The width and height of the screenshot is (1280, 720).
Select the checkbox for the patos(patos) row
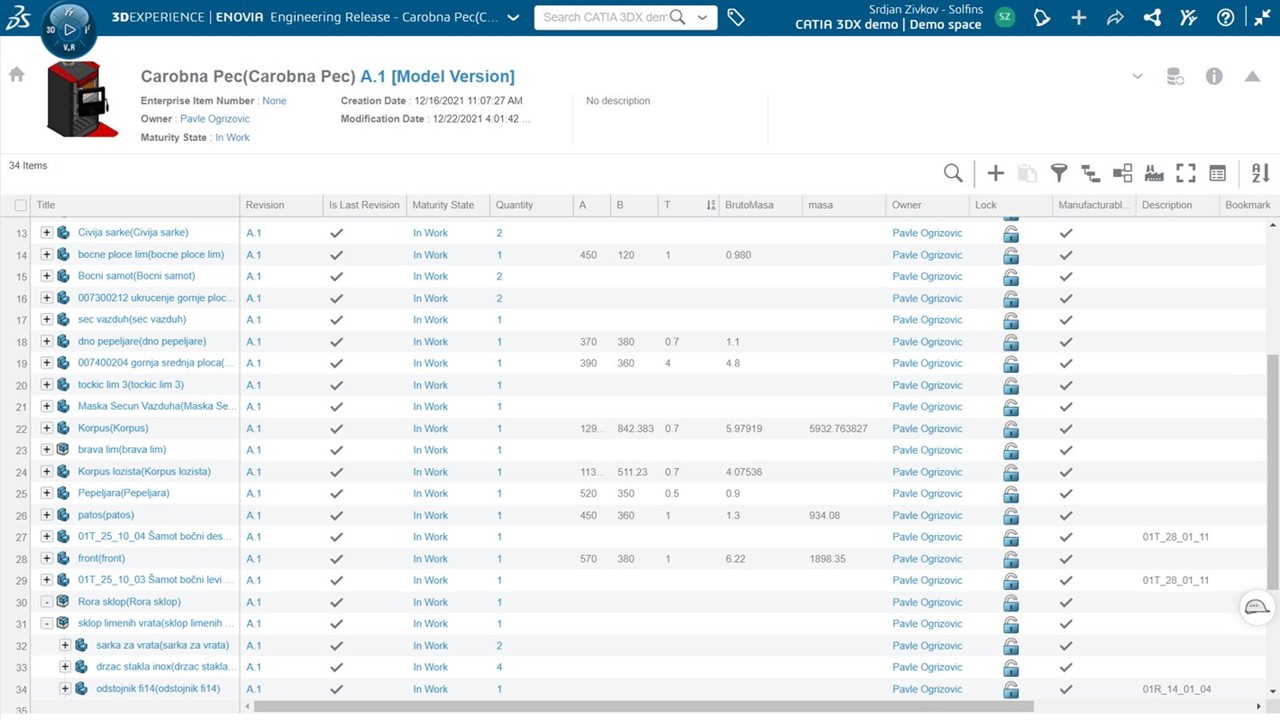[x=21, y=515]
